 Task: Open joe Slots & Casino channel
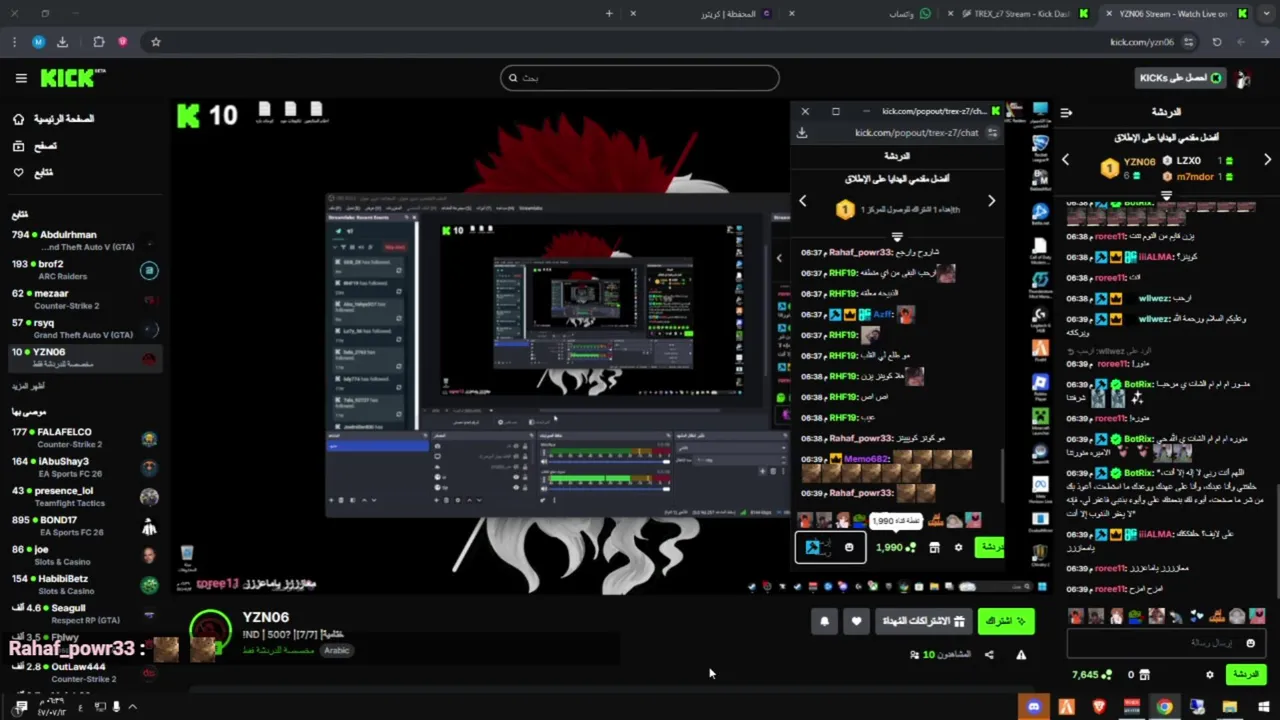(85, 555)
